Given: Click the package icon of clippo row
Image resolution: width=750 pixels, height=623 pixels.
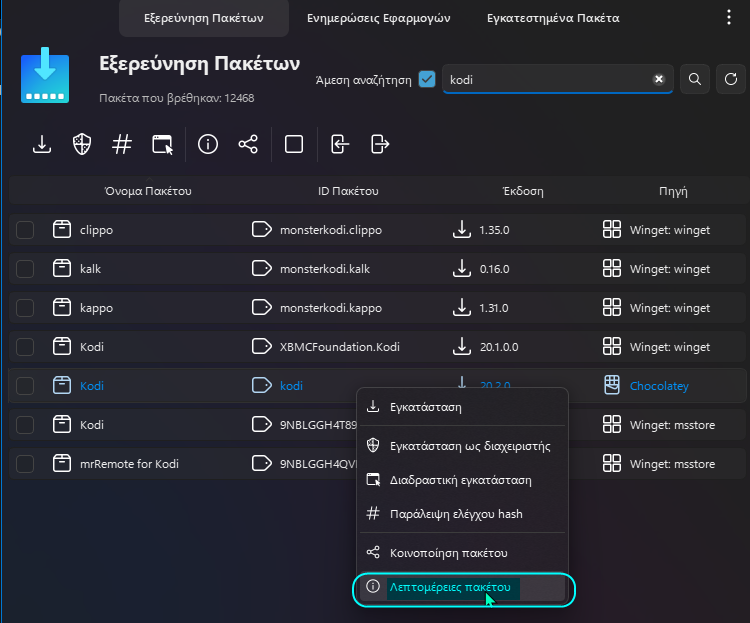Looking at the screenshot, I should click(62, 229).
